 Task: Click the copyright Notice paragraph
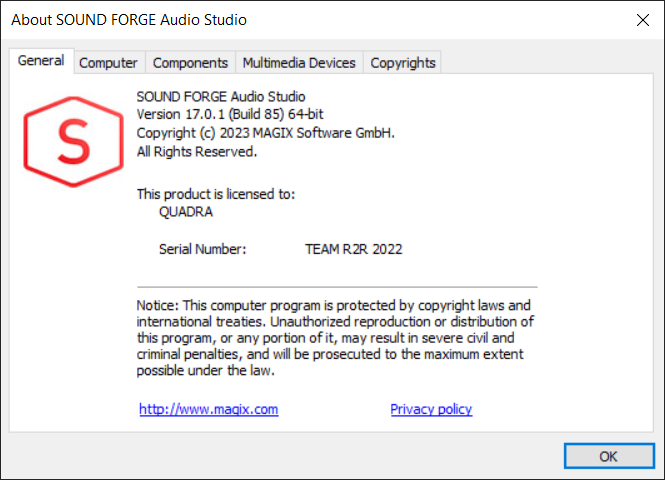(335, 338)
